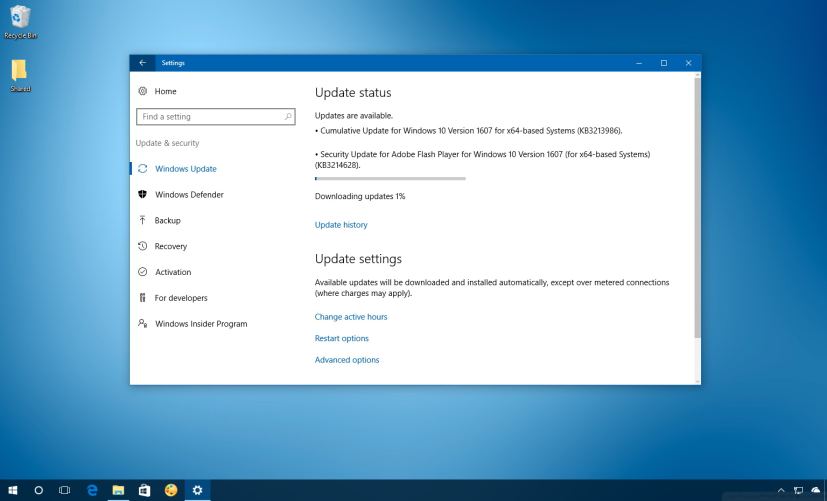Image resolution: width=827 pixels, height=501 pixels.
Task: Click the KB3213986 cumulative update entry
Action: pos(469,131)
